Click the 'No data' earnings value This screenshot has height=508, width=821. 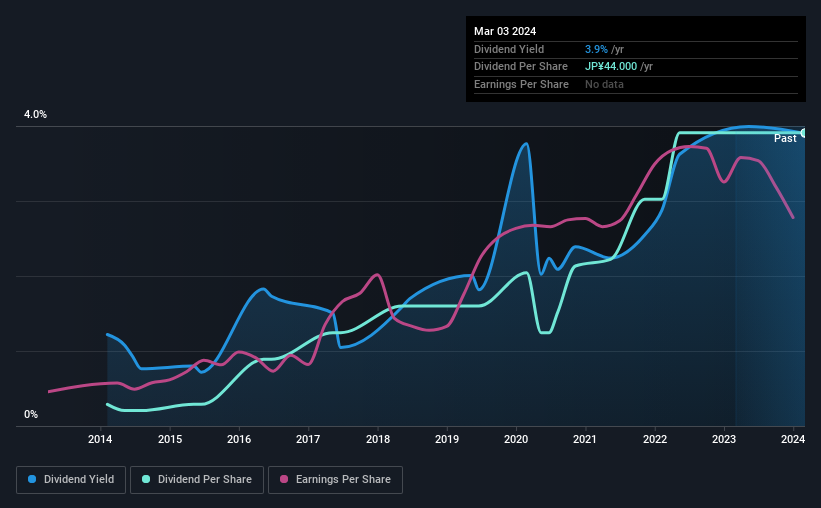pos(604,84)
